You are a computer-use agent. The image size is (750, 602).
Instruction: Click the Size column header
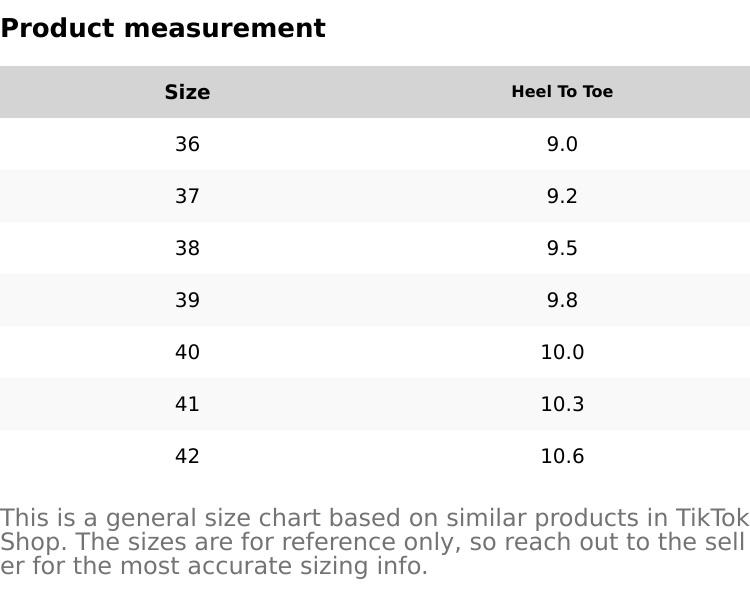pyautogui.click(x=187, y=92)
